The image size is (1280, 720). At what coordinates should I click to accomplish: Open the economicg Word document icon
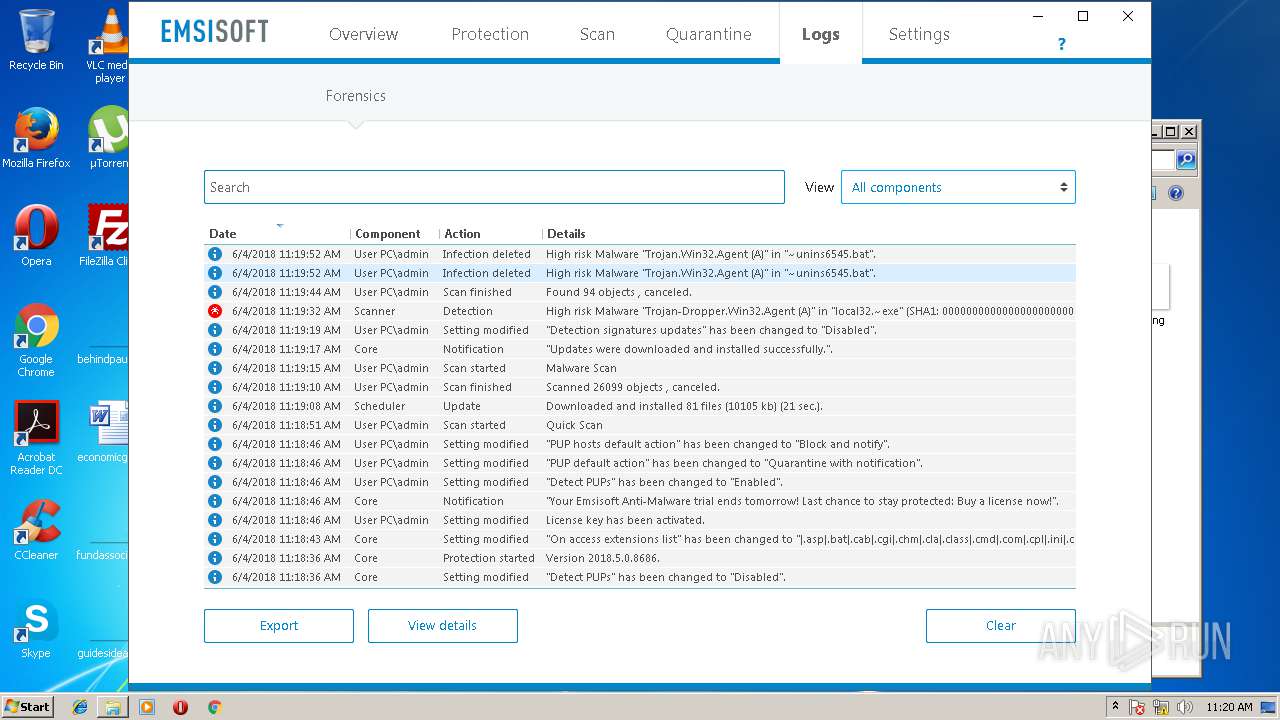(104, 432)
